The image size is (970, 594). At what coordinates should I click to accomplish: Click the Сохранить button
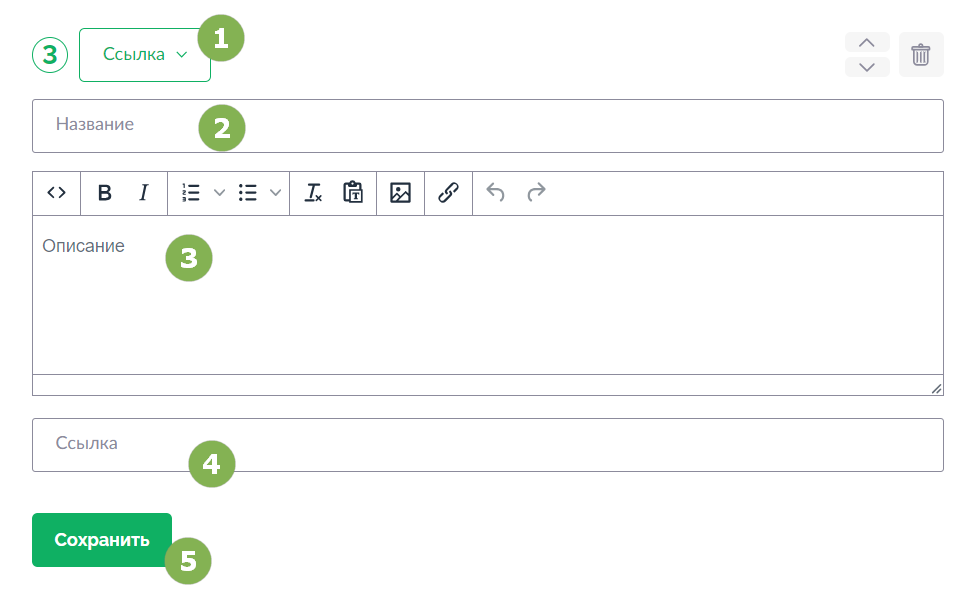[x=102, y=540]
